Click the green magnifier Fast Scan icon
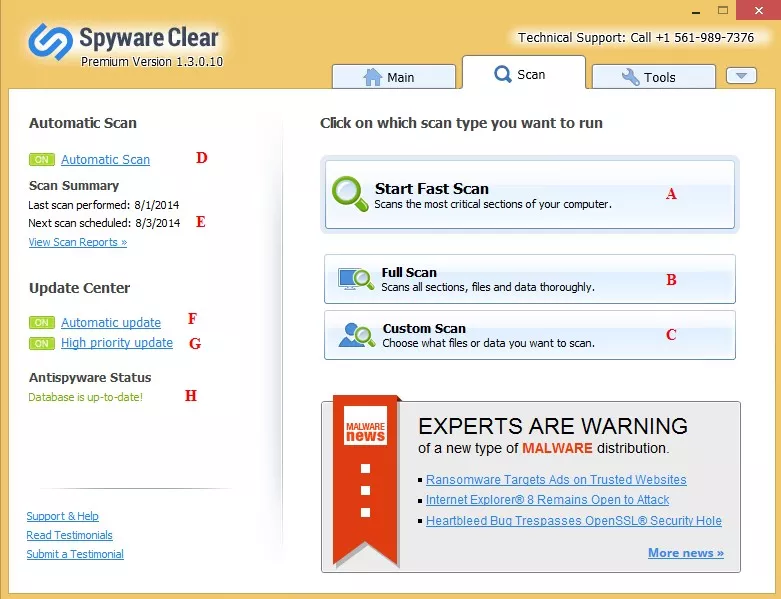 tap(350, 194)
